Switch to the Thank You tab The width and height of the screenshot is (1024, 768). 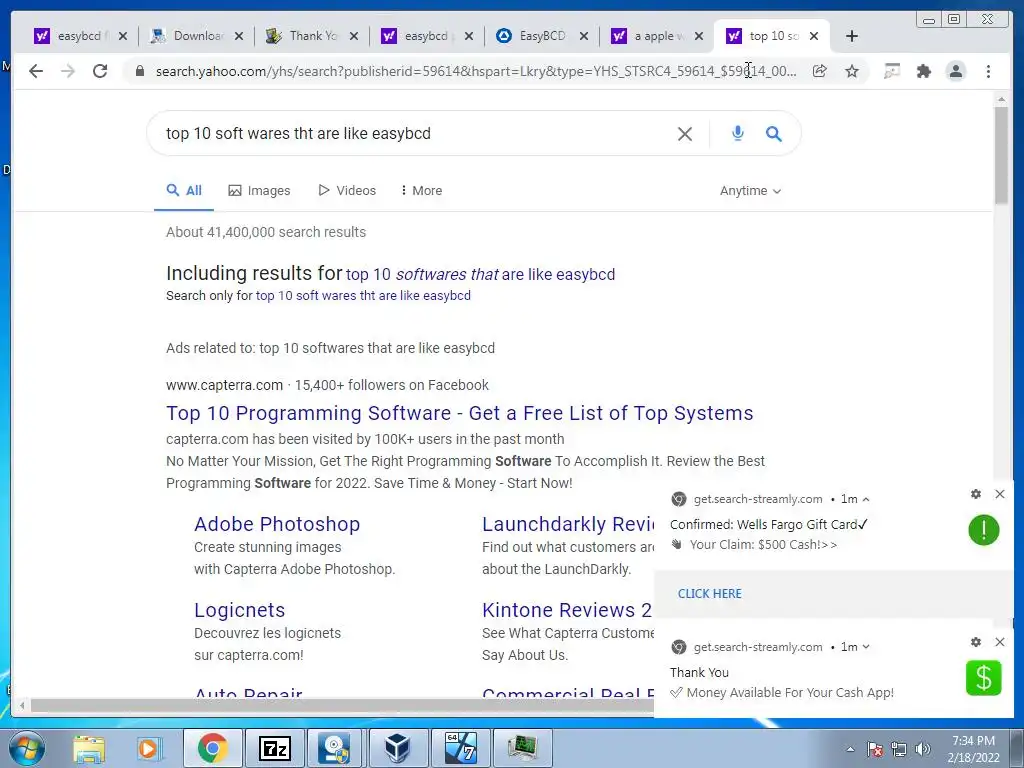coord(312,36)
